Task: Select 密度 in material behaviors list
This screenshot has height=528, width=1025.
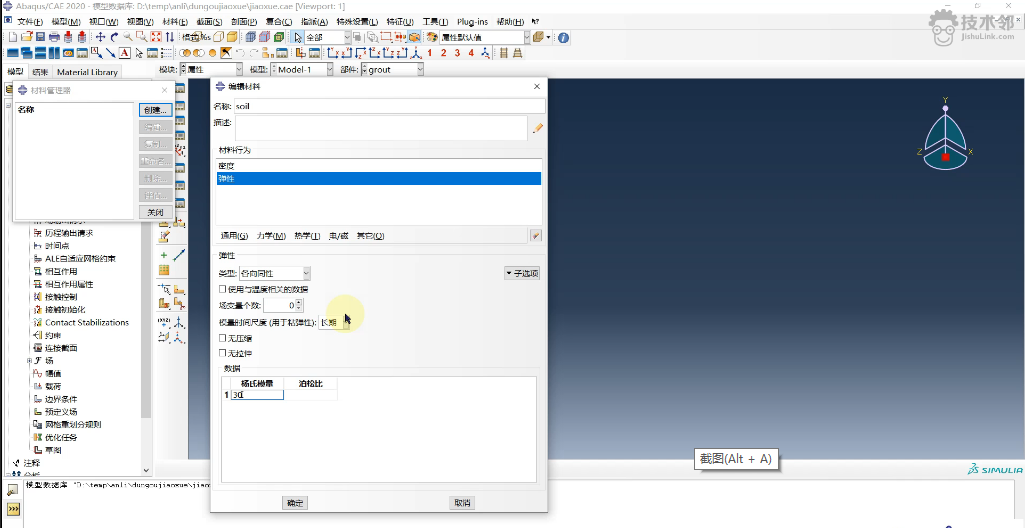Action: pyautogui.click(x=378, y=166)
